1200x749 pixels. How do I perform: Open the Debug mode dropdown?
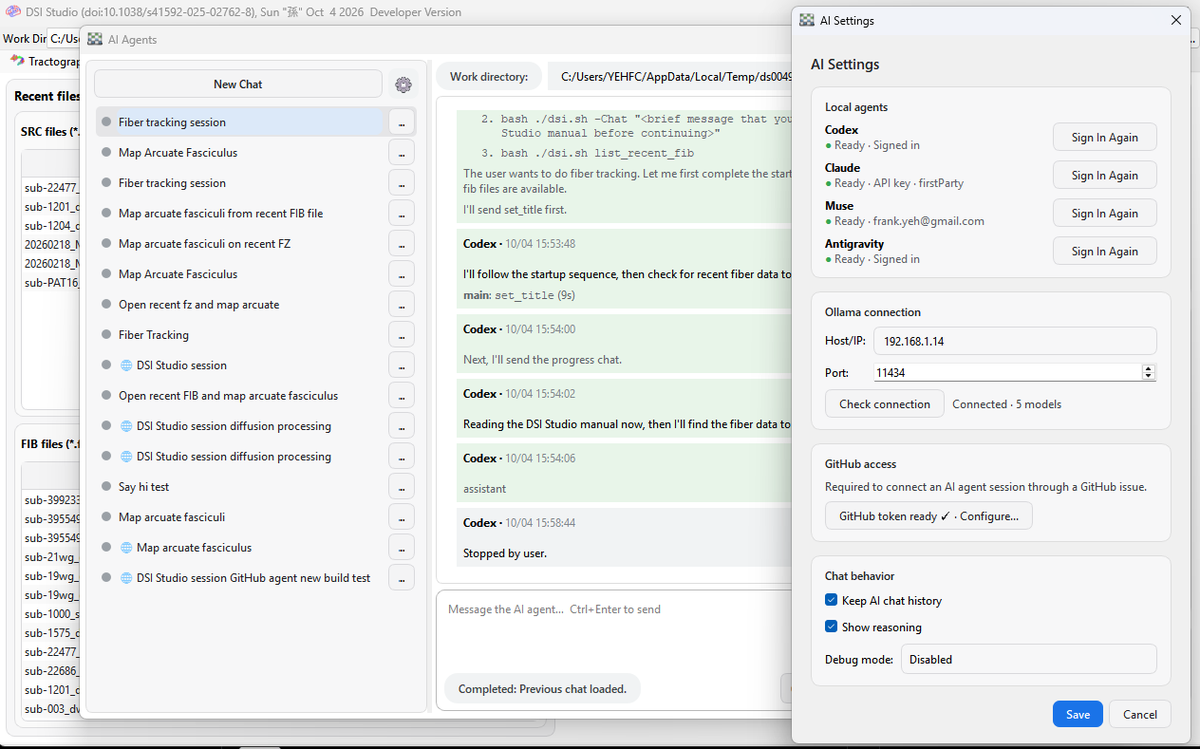(1029, 660)
